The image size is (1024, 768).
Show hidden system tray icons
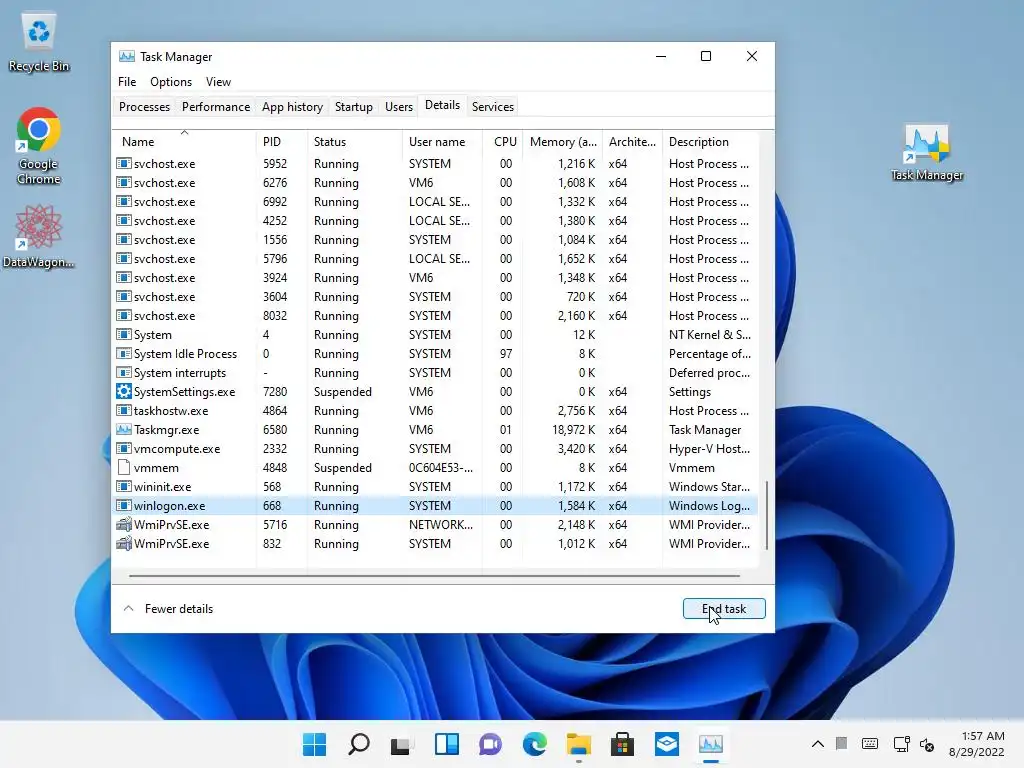pyautogui.click(x=818, y=744)
